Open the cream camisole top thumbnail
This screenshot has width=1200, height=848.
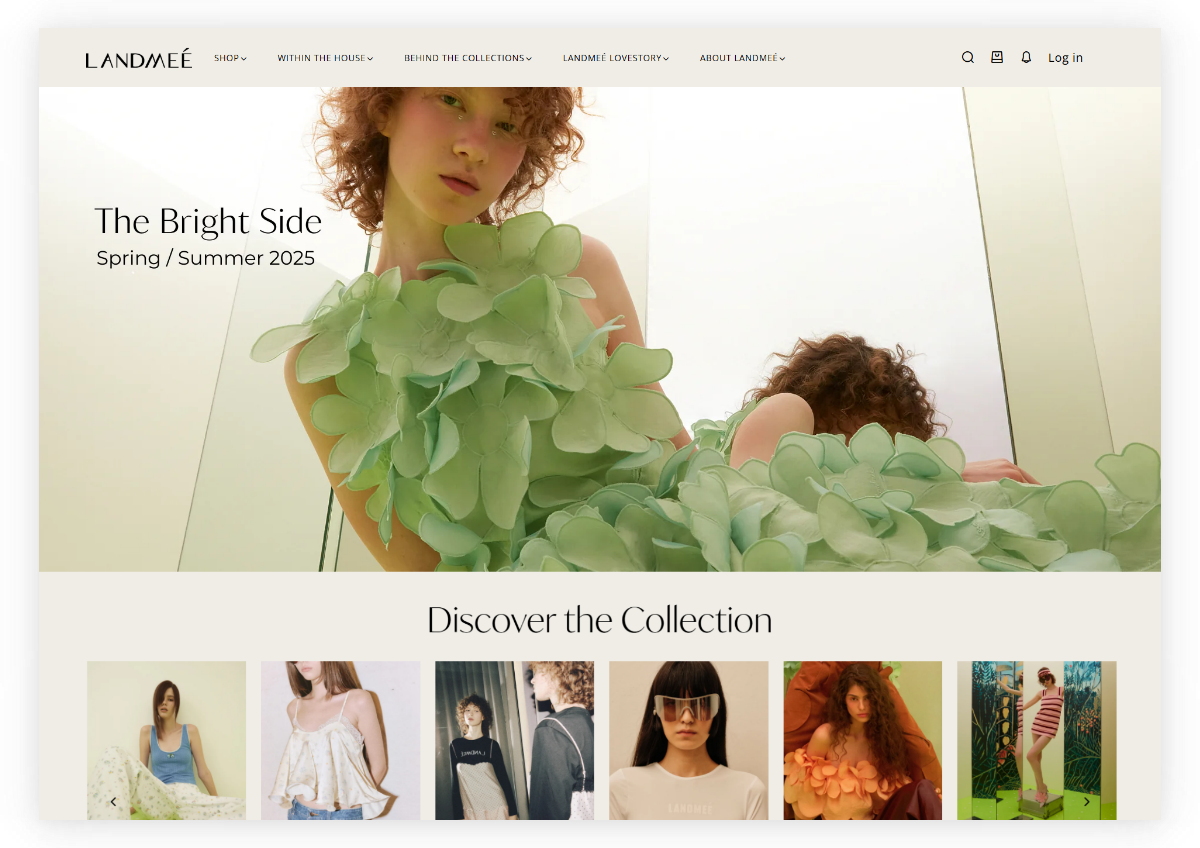pyautogui.click(x=340, y=740)
